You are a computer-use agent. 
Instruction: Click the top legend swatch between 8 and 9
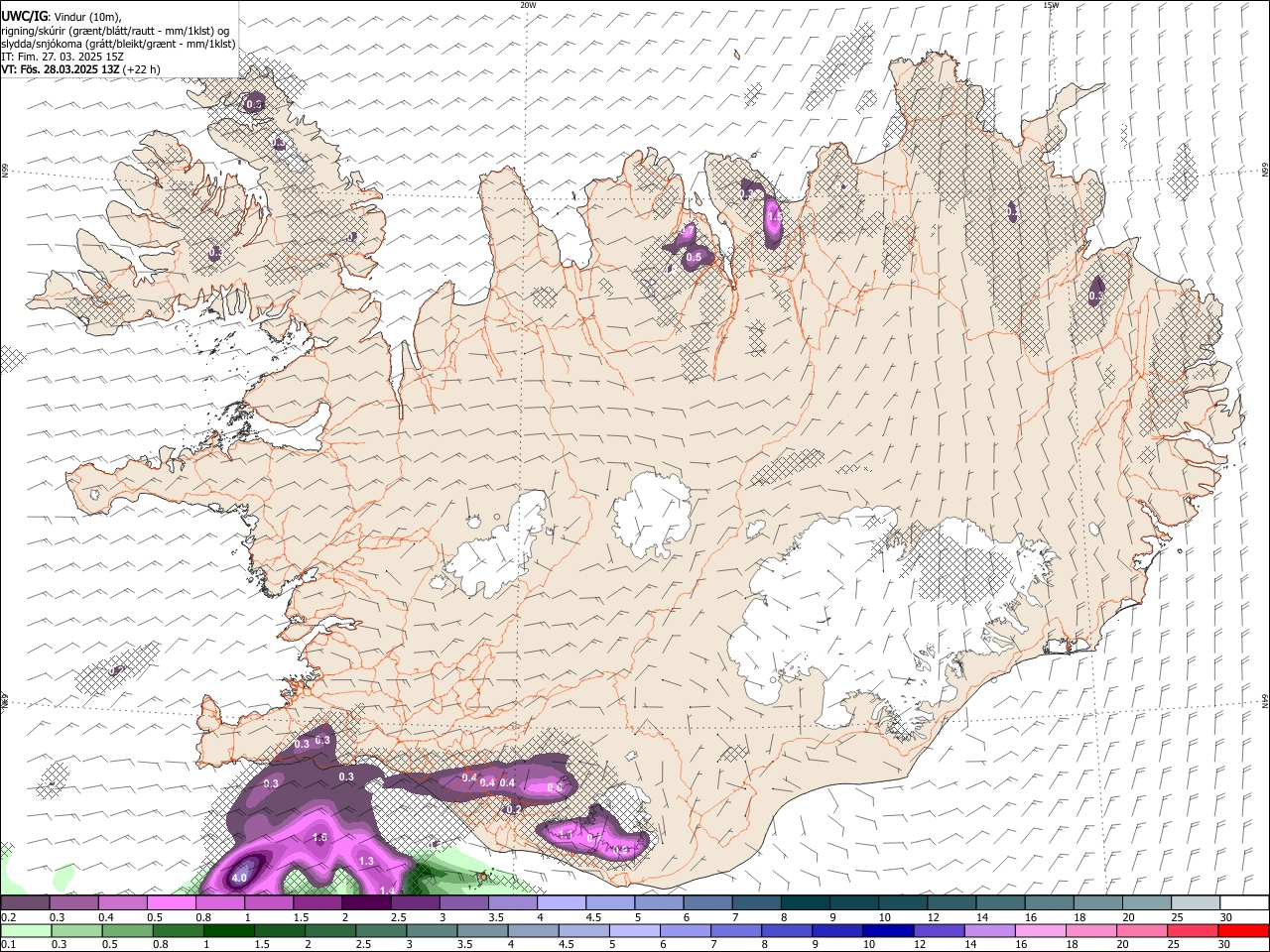pyautogui.click(x=807, y=902)
